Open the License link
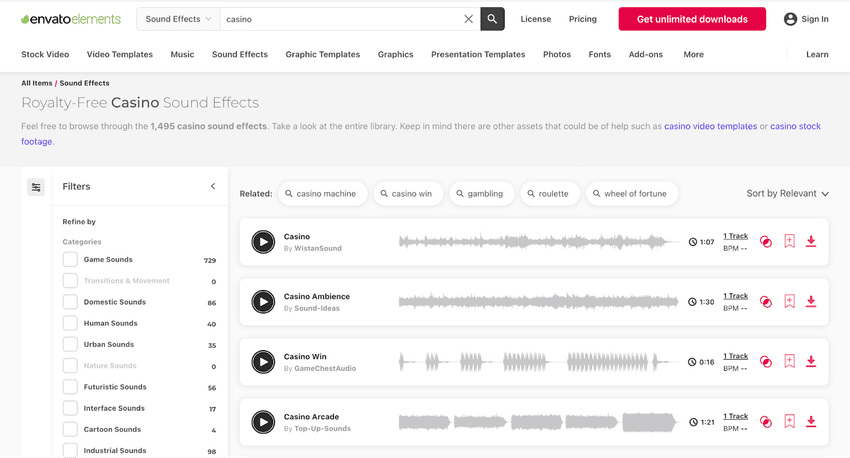The height and width of the screenshot is (458, 850). tap(536, 19)
